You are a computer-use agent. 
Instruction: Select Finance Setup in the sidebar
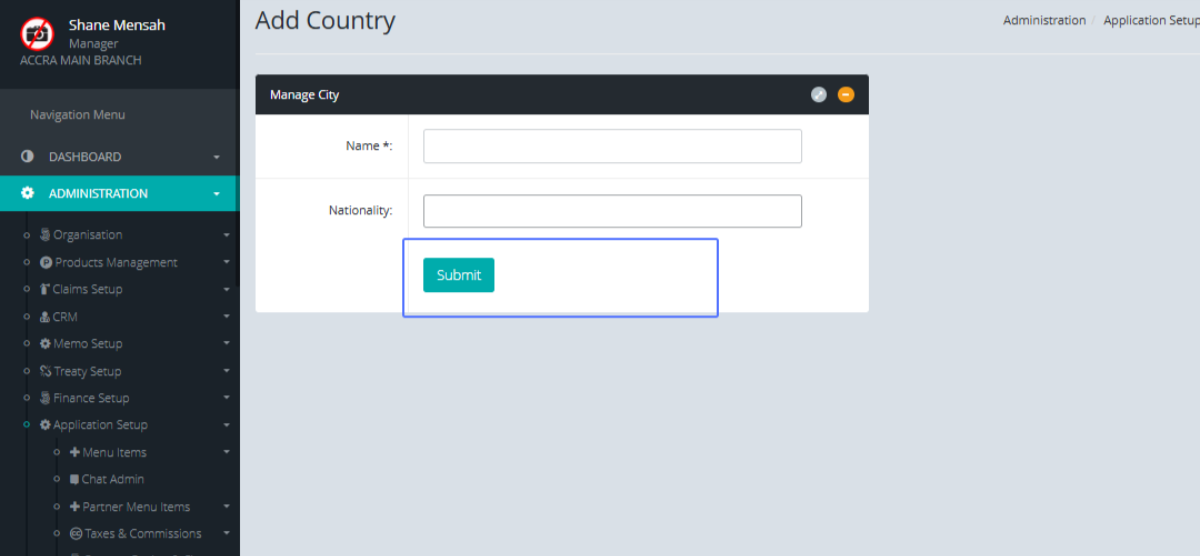90,398
